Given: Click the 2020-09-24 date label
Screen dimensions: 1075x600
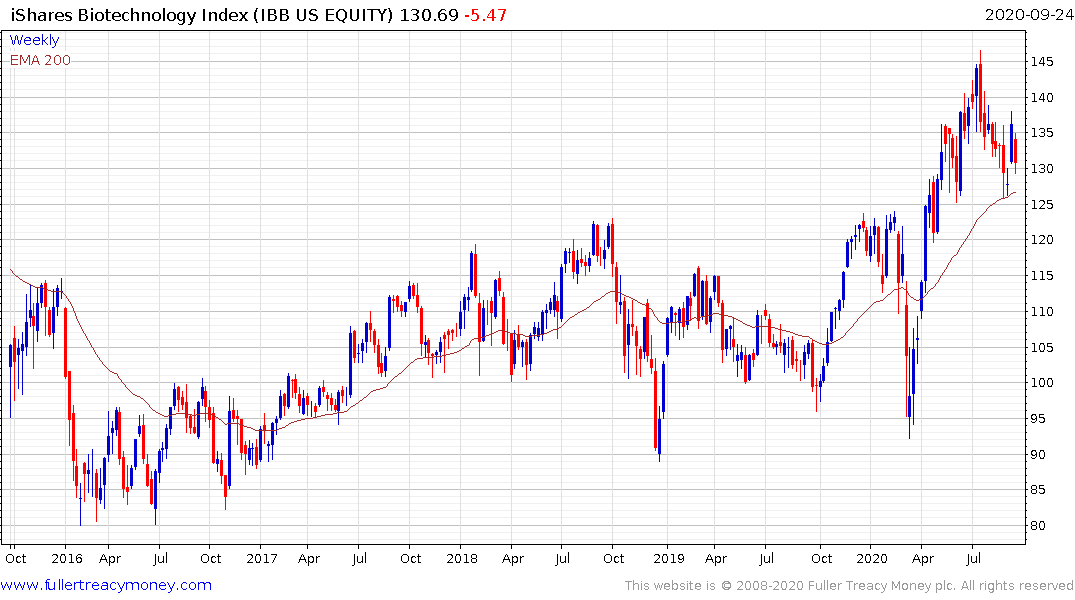Looking at the screenshot, I should click(1029, 15).
